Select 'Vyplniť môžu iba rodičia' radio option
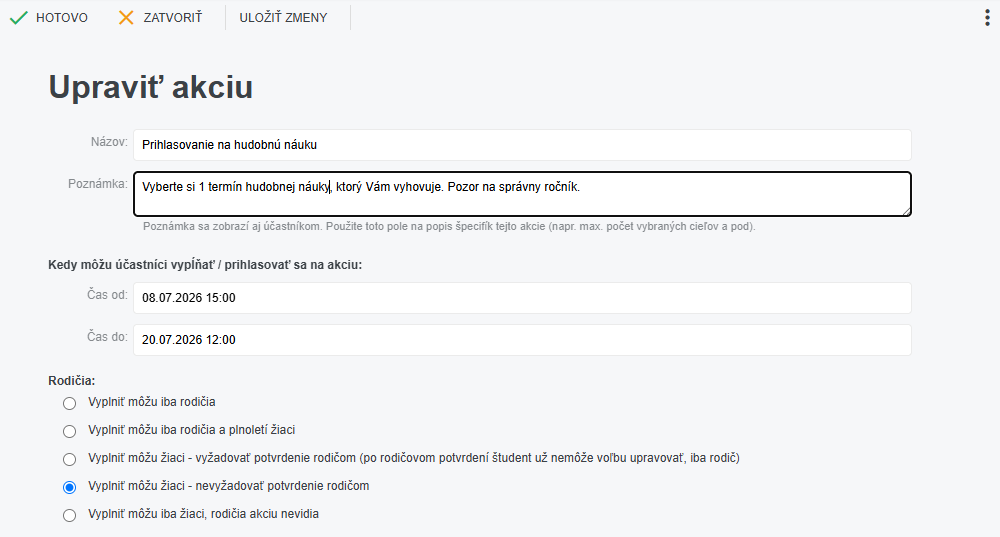 click(x=70, y=403)
